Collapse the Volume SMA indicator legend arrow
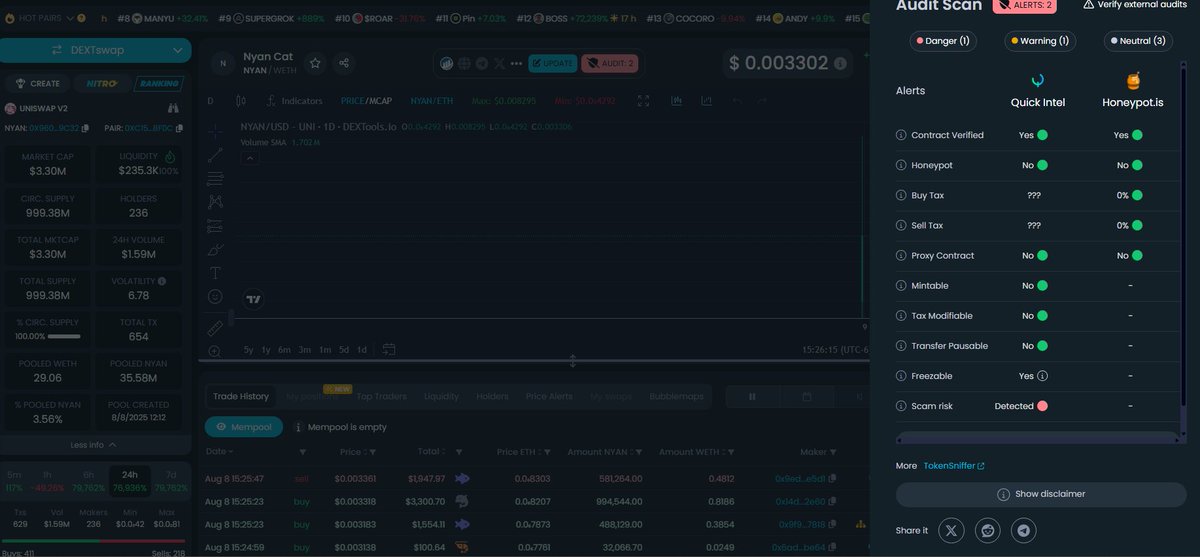1200x557 pixels. [250, 157]
